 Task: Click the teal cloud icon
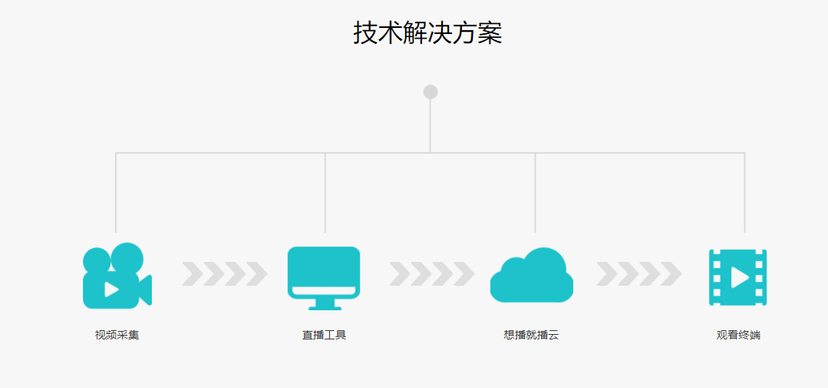(532, 275)
